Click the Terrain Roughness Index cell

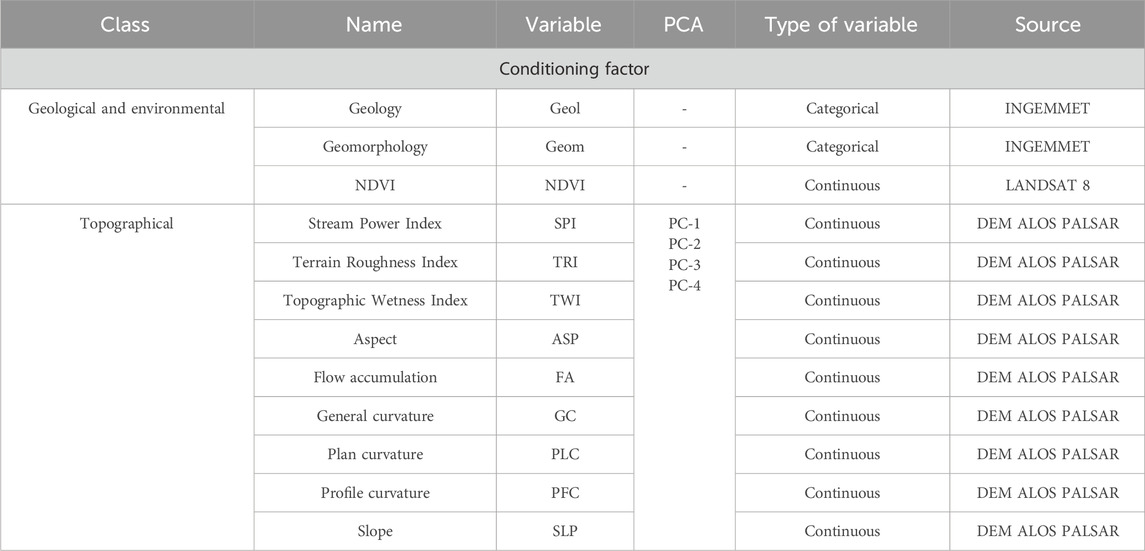(374, 262)
